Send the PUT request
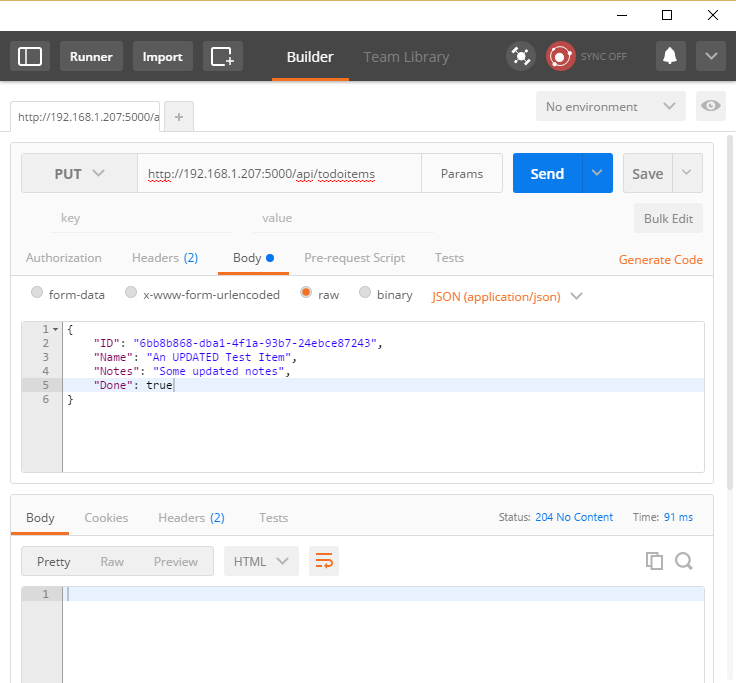Image resolution: width=736 pixels, height=683 pixels. click(x=547, y=173)
